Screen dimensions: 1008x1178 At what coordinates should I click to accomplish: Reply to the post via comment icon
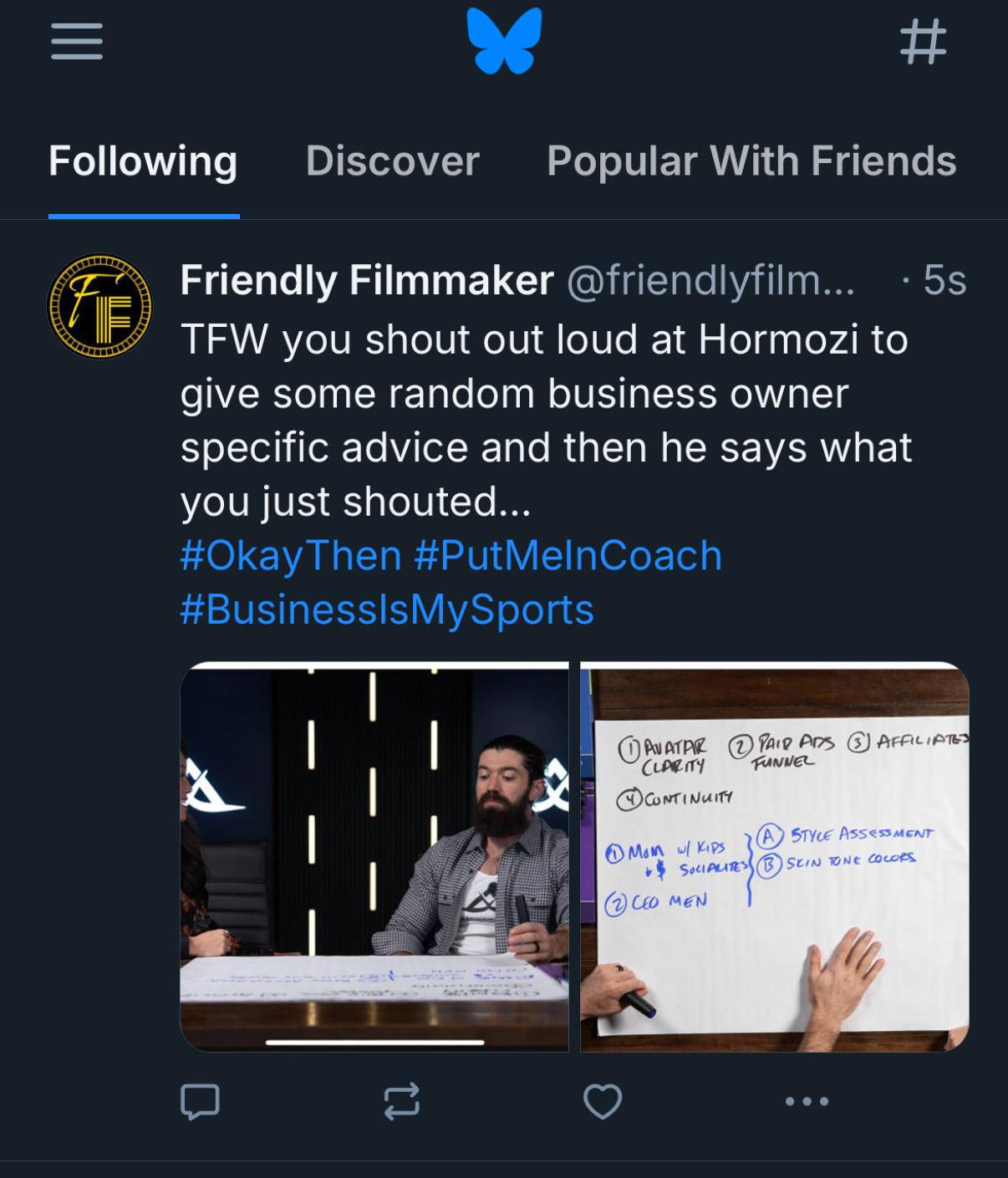pos(201,1101)
